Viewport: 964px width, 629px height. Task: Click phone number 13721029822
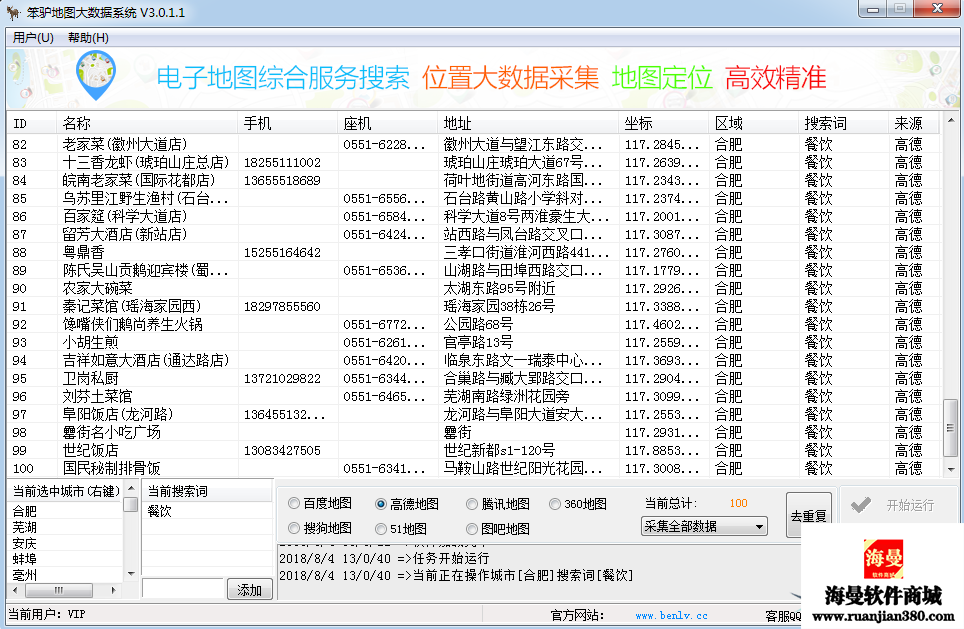tap(282, 378)
